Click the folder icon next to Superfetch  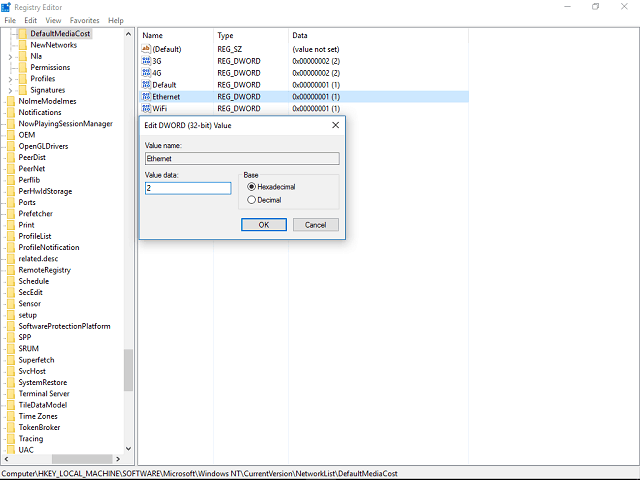pos(11,360)
